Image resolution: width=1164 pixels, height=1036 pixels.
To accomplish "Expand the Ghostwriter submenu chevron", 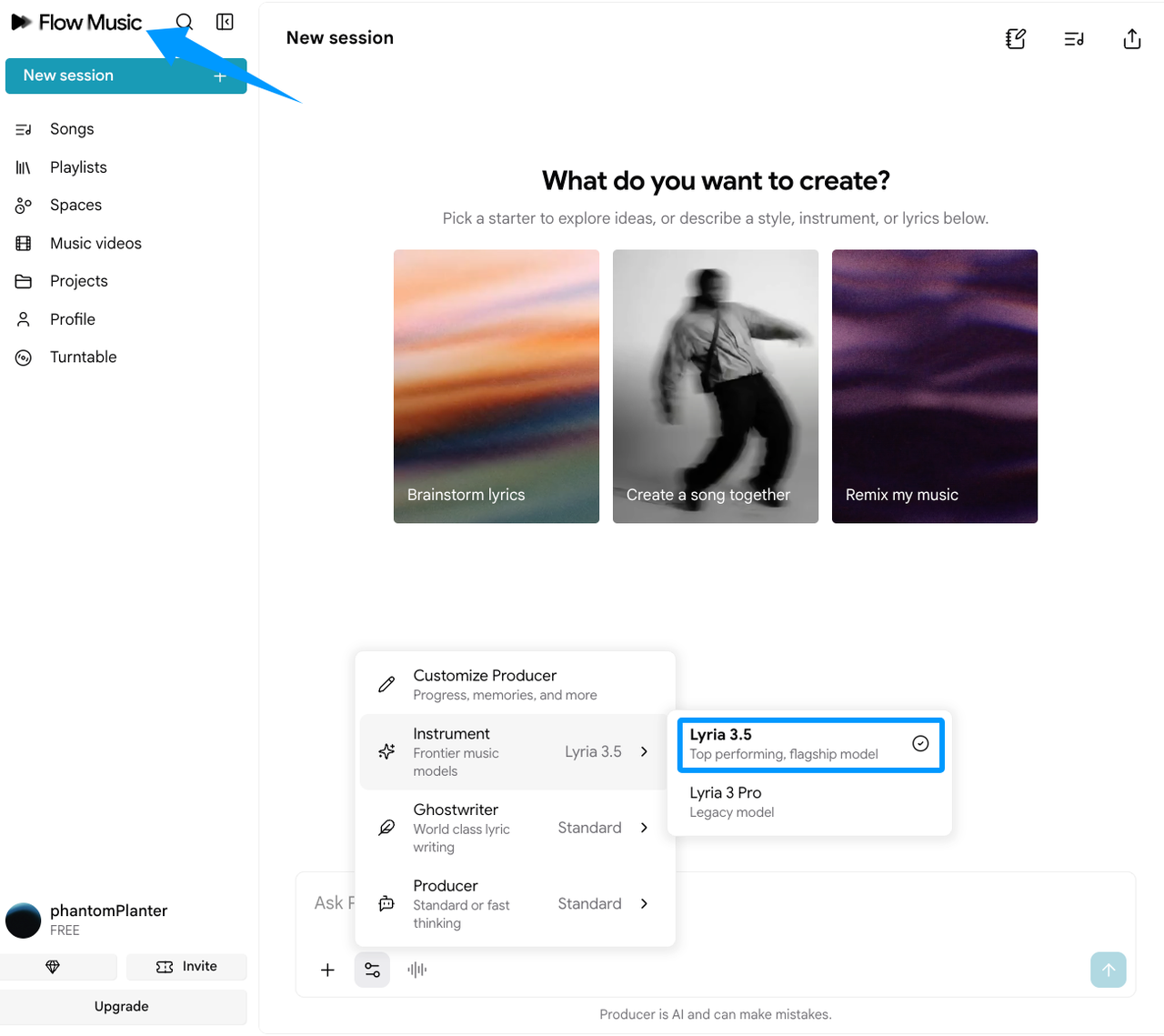I will (x=644, y=828).
